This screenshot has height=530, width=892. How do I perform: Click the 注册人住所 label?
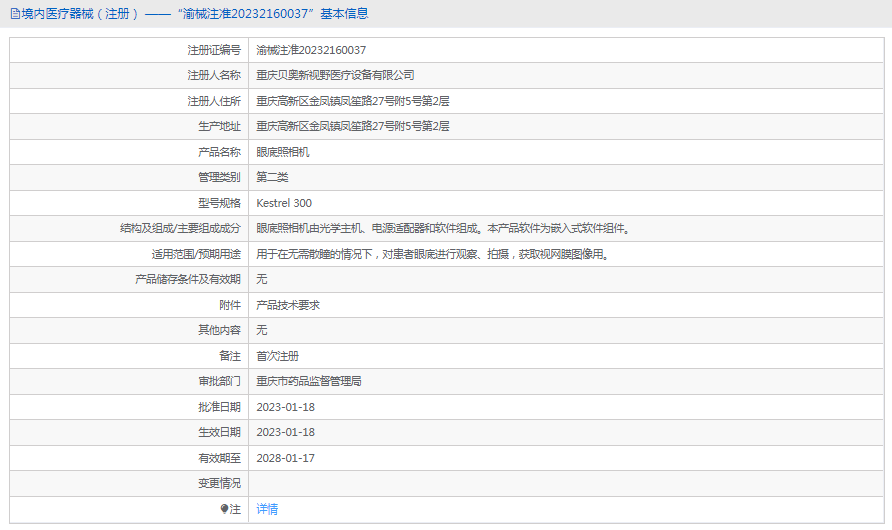(214, 101)
